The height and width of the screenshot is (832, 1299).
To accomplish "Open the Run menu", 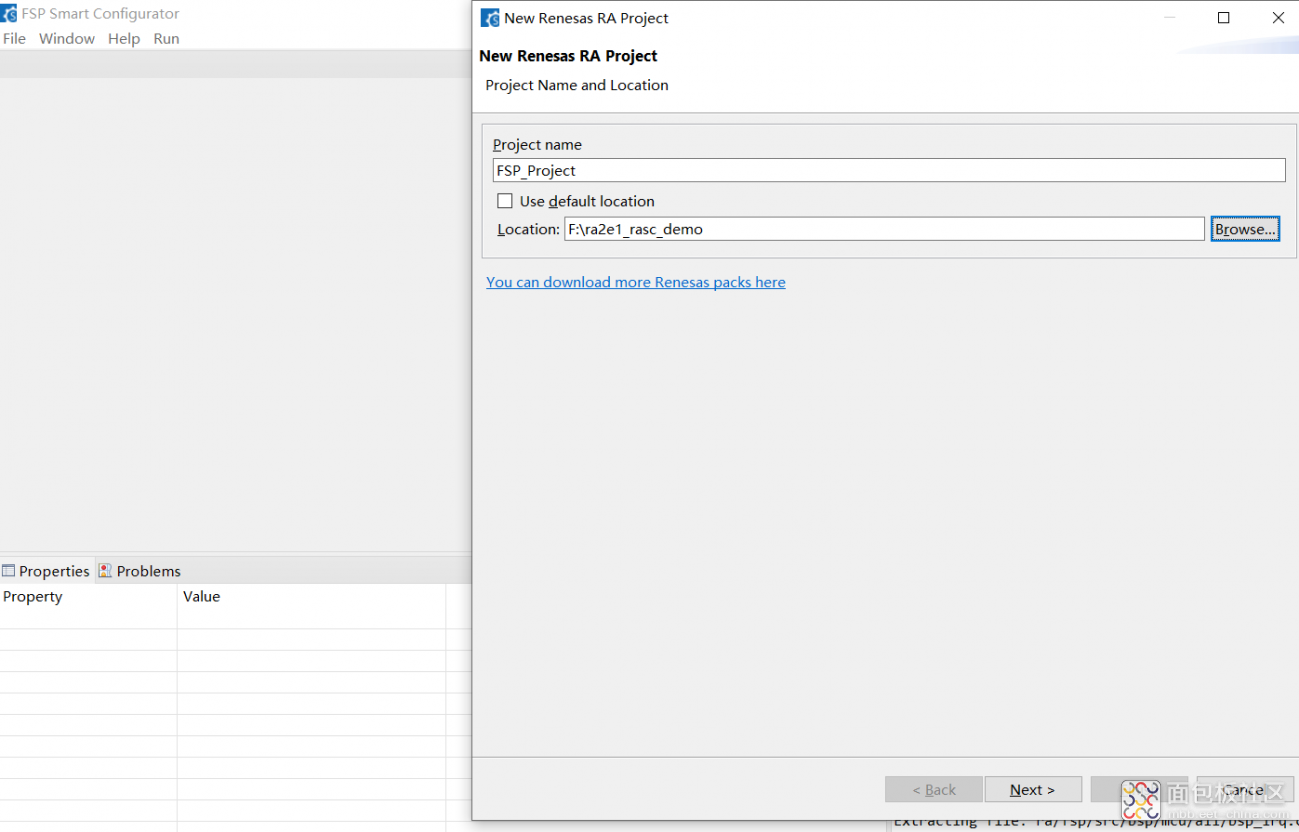I will coord(166,39).
